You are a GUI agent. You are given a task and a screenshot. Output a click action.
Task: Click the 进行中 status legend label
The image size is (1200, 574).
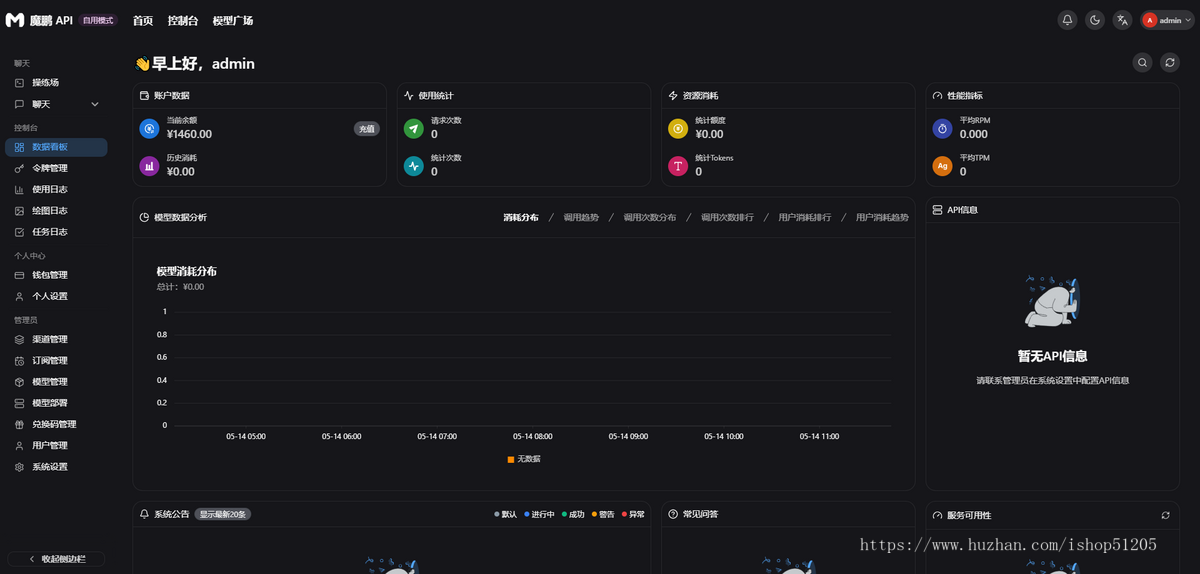[x=542, y=515]
